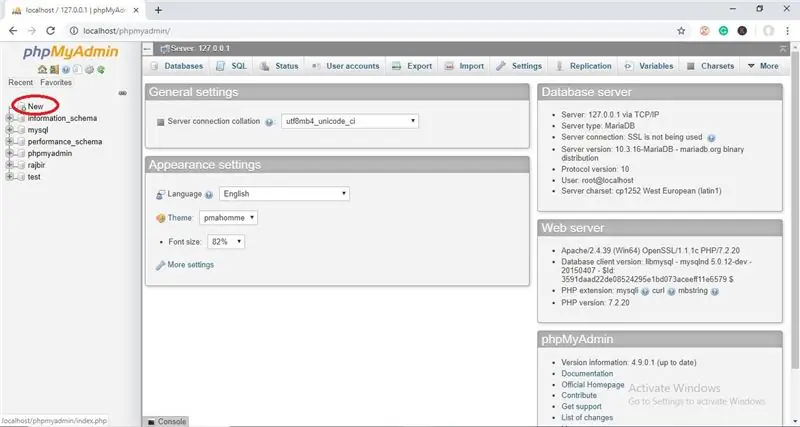
Task: Click the help icon next to mysqli extension
Action: [x=645, y=291]
